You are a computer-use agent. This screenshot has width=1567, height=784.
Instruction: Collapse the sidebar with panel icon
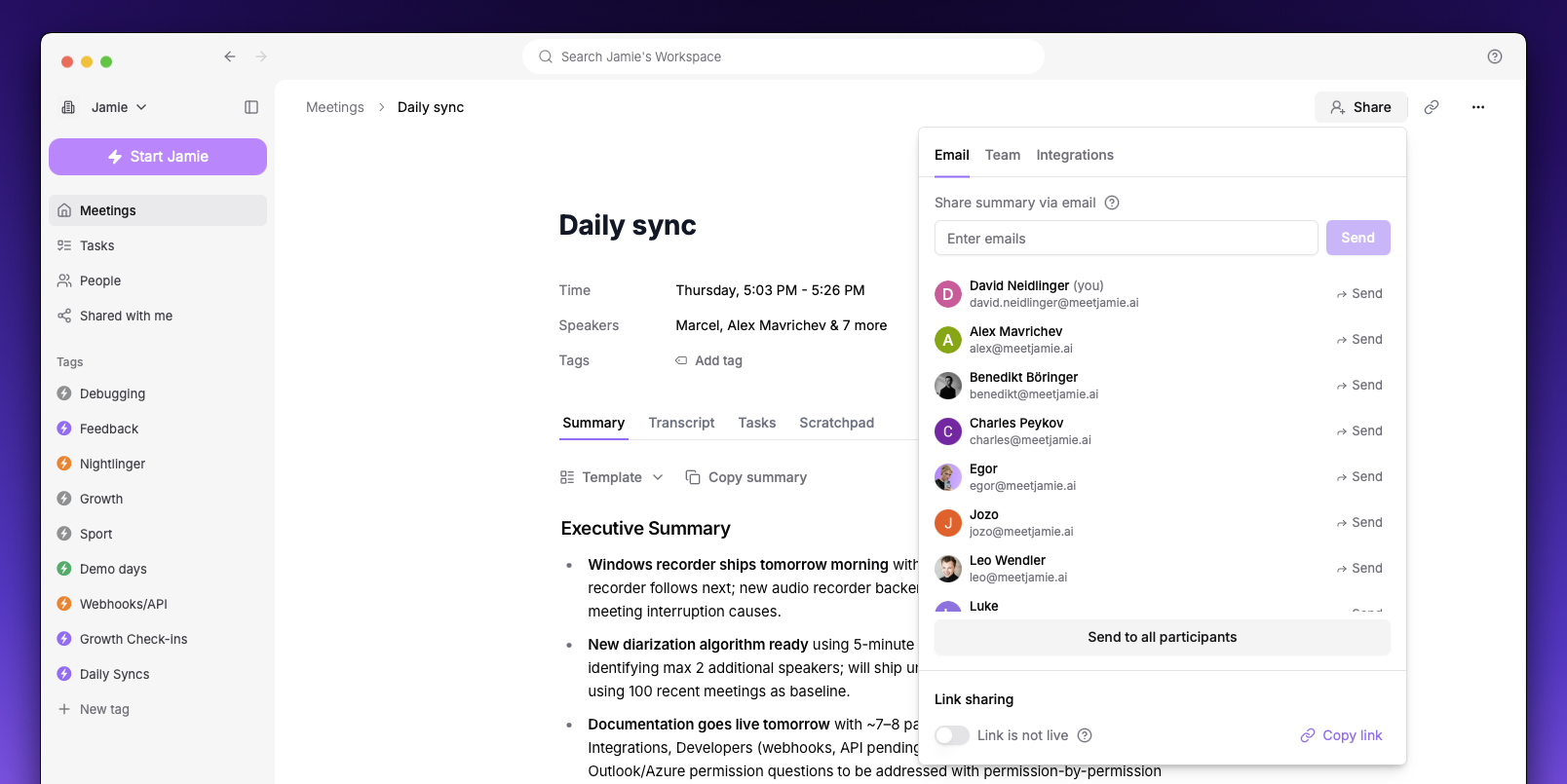[251, 107]
